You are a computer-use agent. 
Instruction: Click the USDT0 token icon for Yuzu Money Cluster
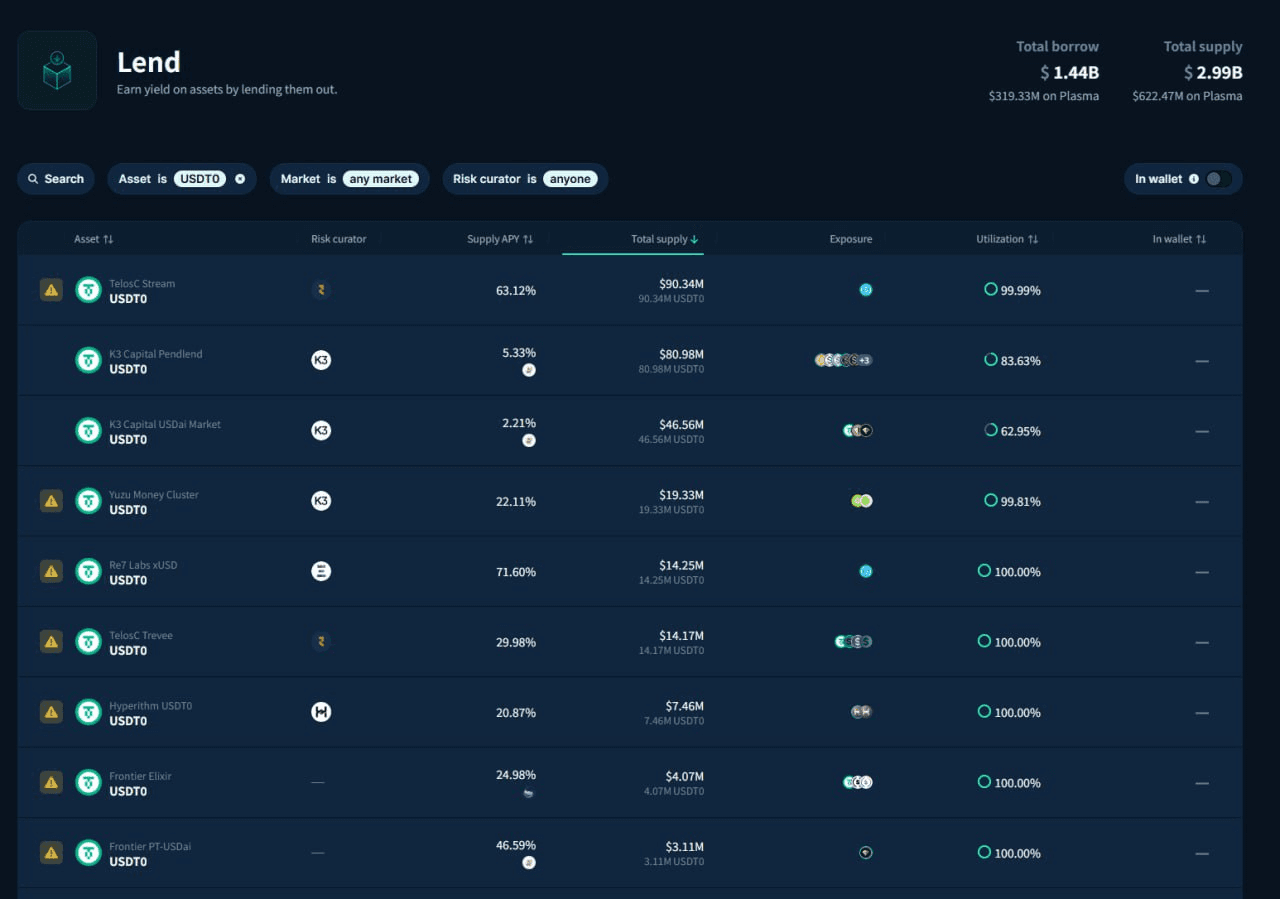click(89, 501)
